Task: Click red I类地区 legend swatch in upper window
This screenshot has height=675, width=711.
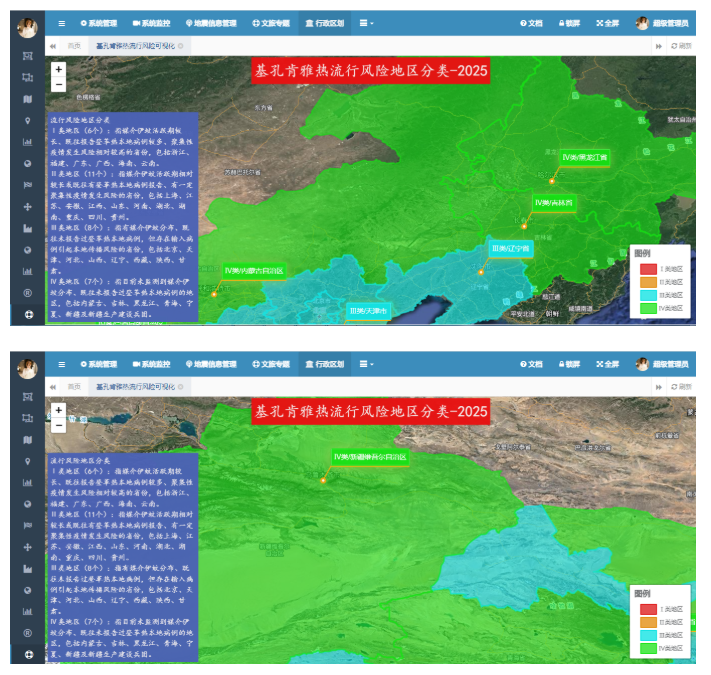Action: coord(648,269)
